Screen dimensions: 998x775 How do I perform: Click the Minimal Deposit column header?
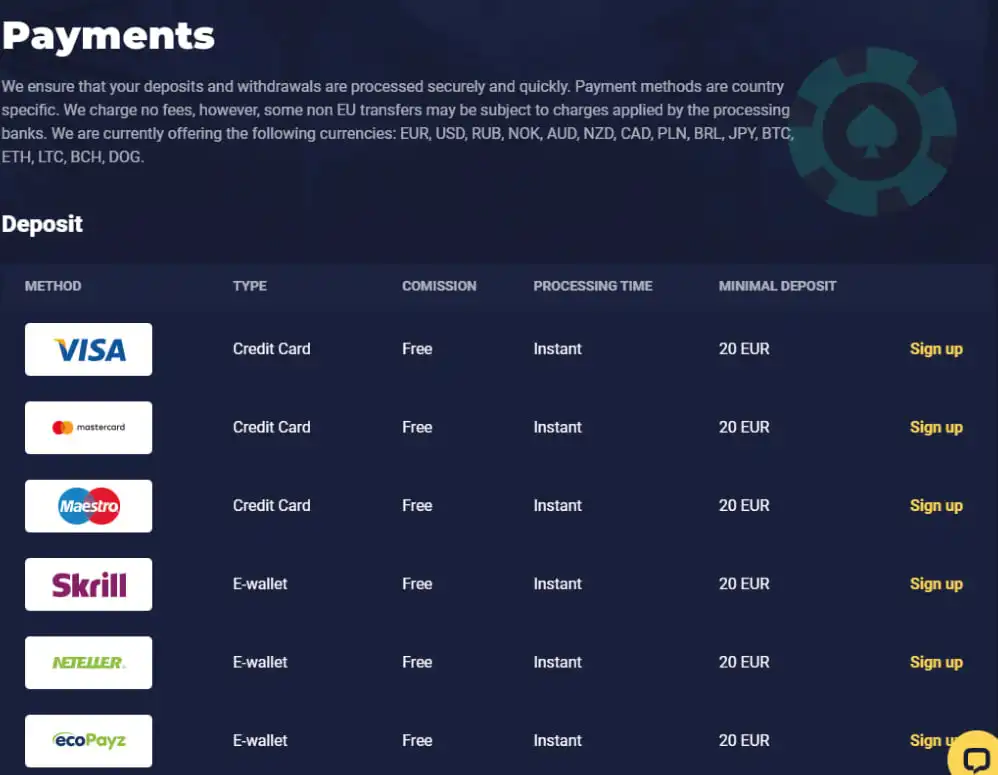click(x=777, y=286)
